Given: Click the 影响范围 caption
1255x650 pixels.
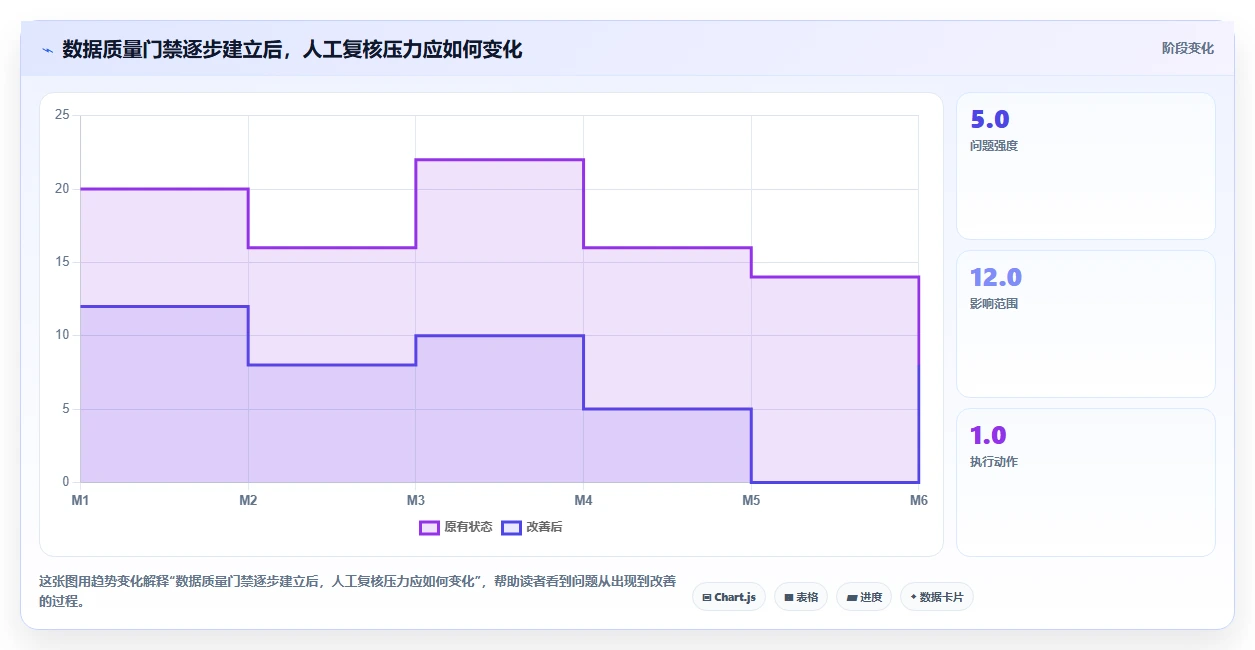Looking at the screenshot, I should pyautogui.click(x=994, y=304).
